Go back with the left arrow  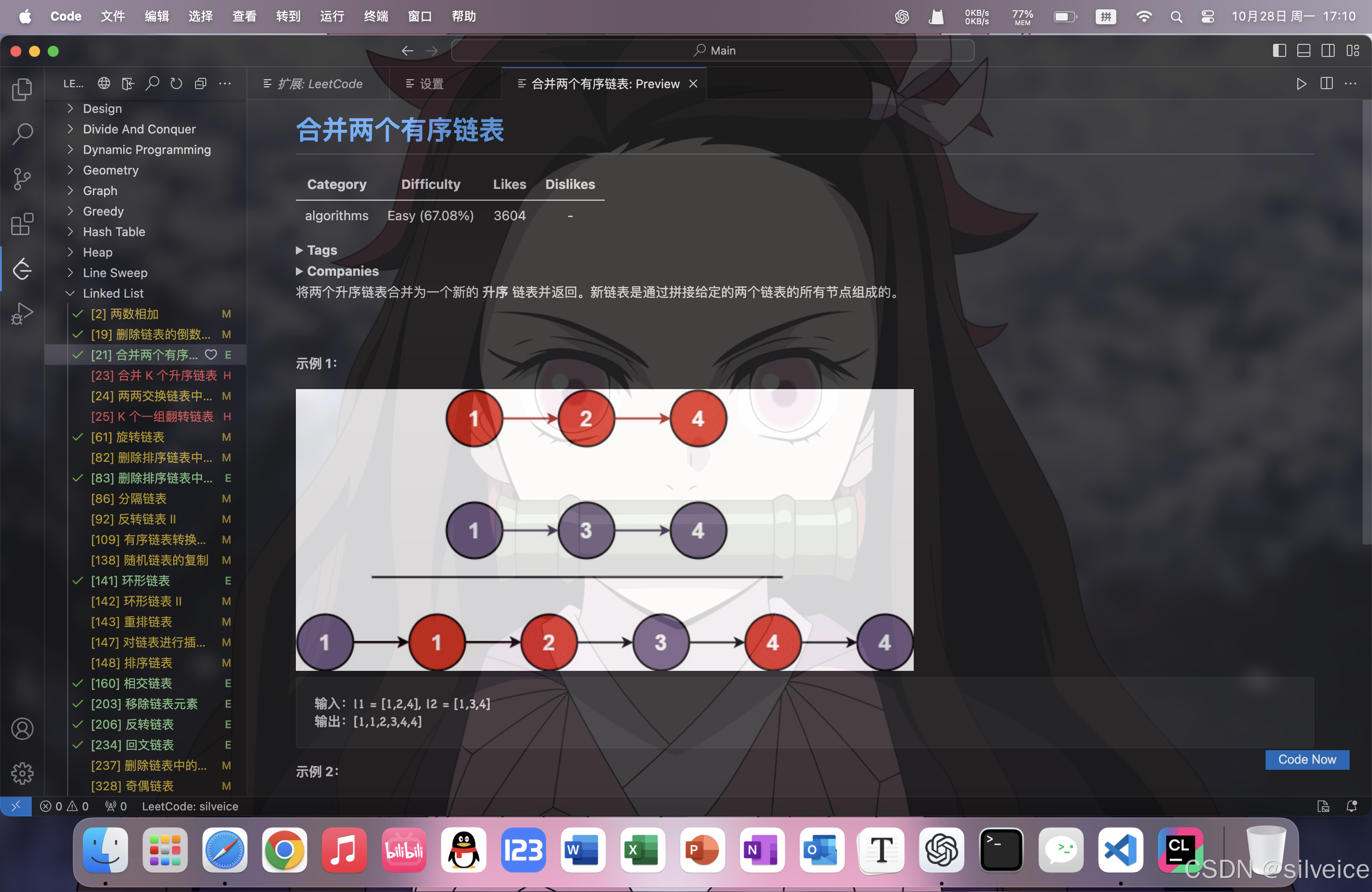click(407, 51)
